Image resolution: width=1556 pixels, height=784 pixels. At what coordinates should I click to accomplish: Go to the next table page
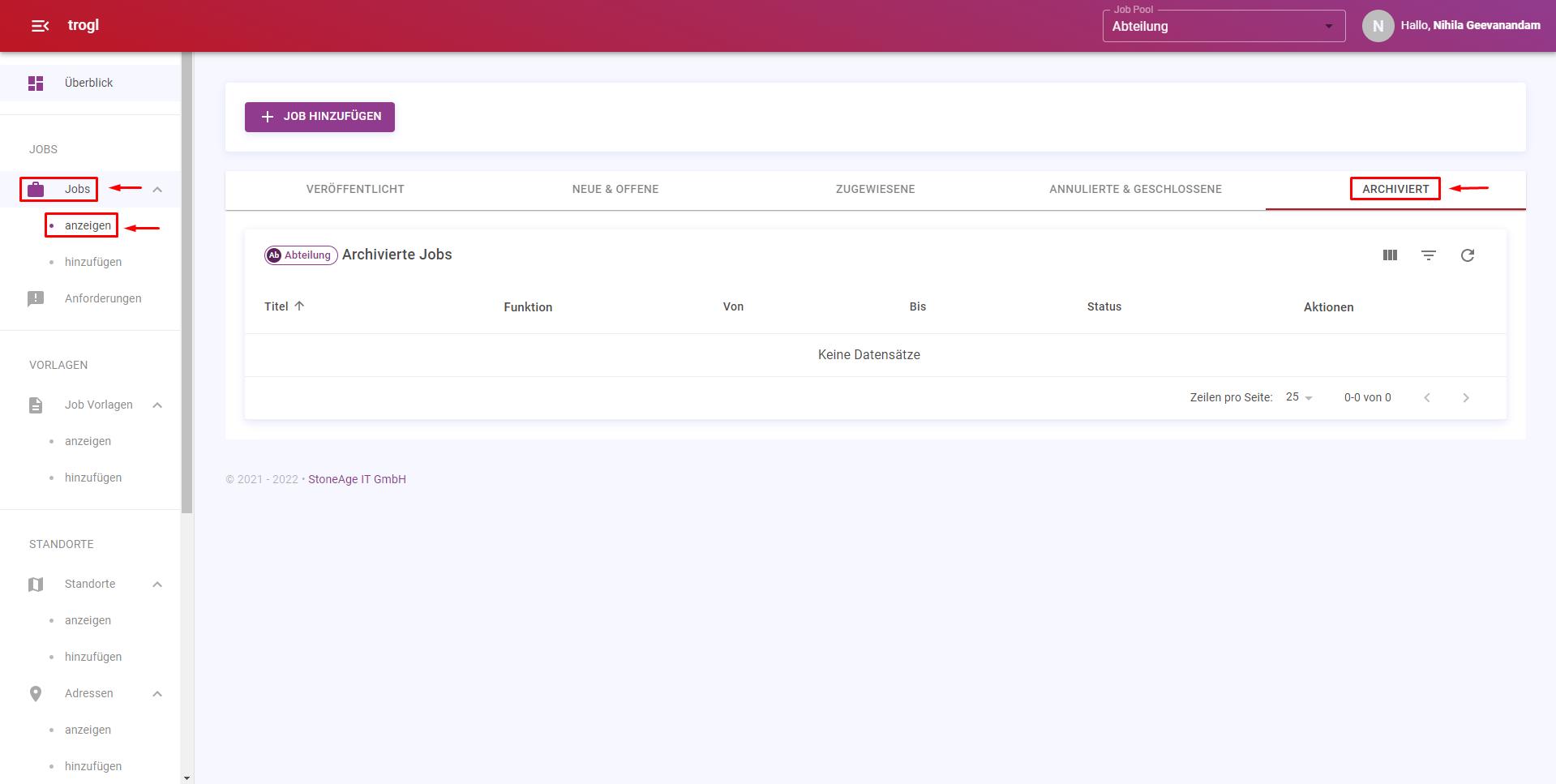click(1466, 397)
